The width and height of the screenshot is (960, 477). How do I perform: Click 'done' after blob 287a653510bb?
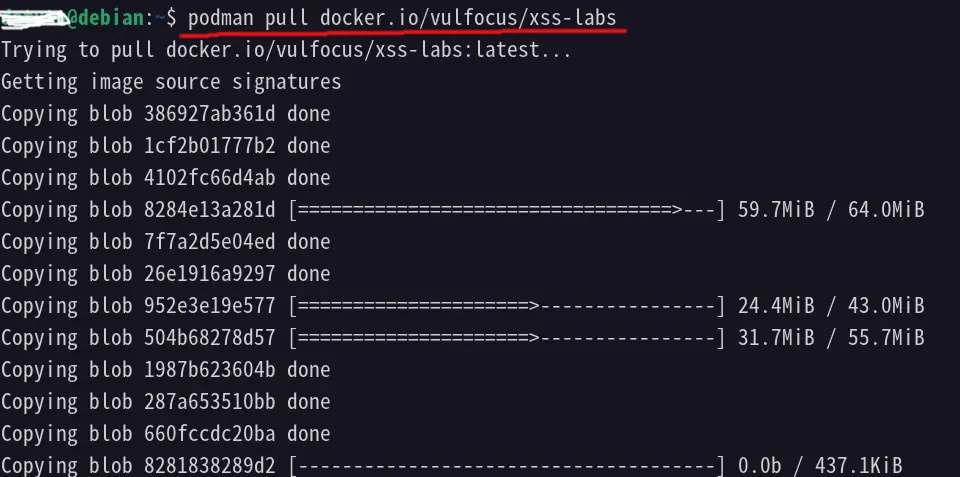point(309,401)
